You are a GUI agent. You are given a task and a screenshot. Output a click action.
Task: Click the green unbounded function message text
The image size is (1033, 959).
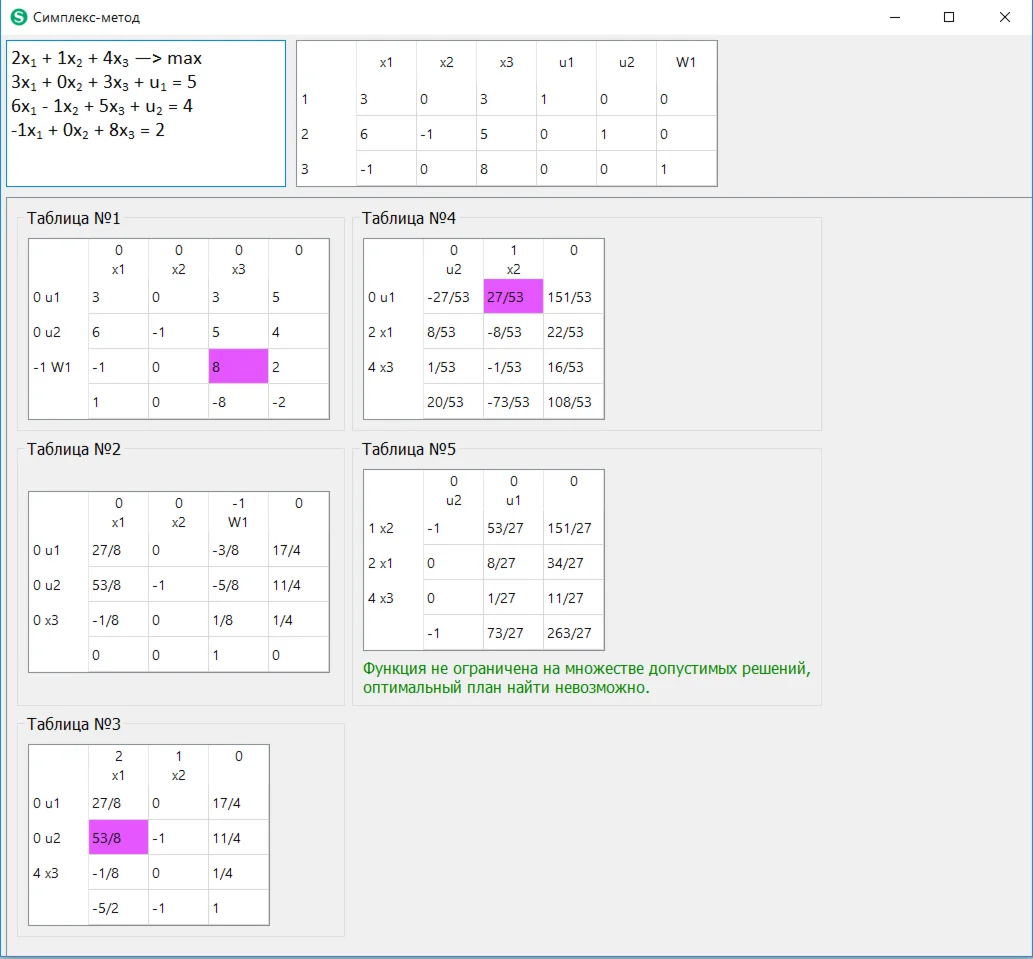coord(586,678)
